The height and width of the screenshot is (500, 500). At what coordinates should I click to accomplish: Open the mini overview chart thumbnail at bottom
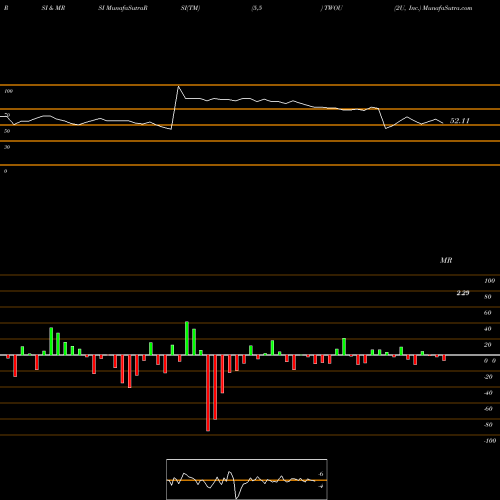tap(247, 479)
